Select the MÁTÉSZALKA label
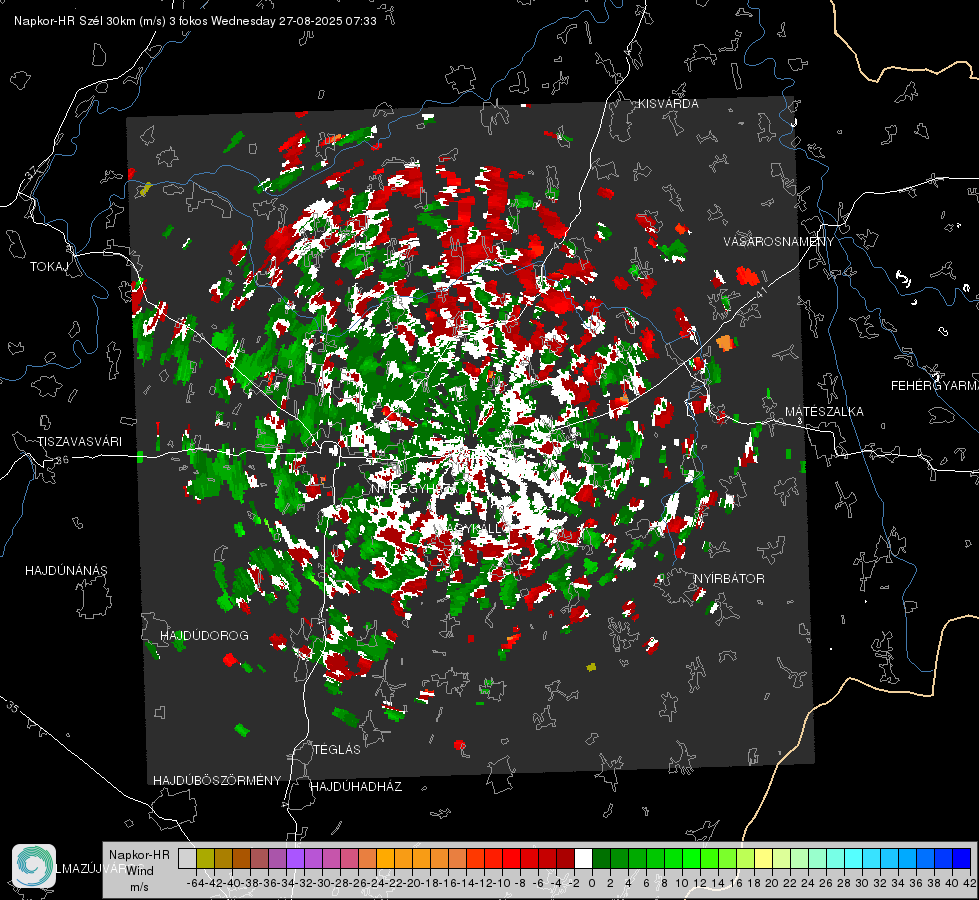 coord(824,412)
